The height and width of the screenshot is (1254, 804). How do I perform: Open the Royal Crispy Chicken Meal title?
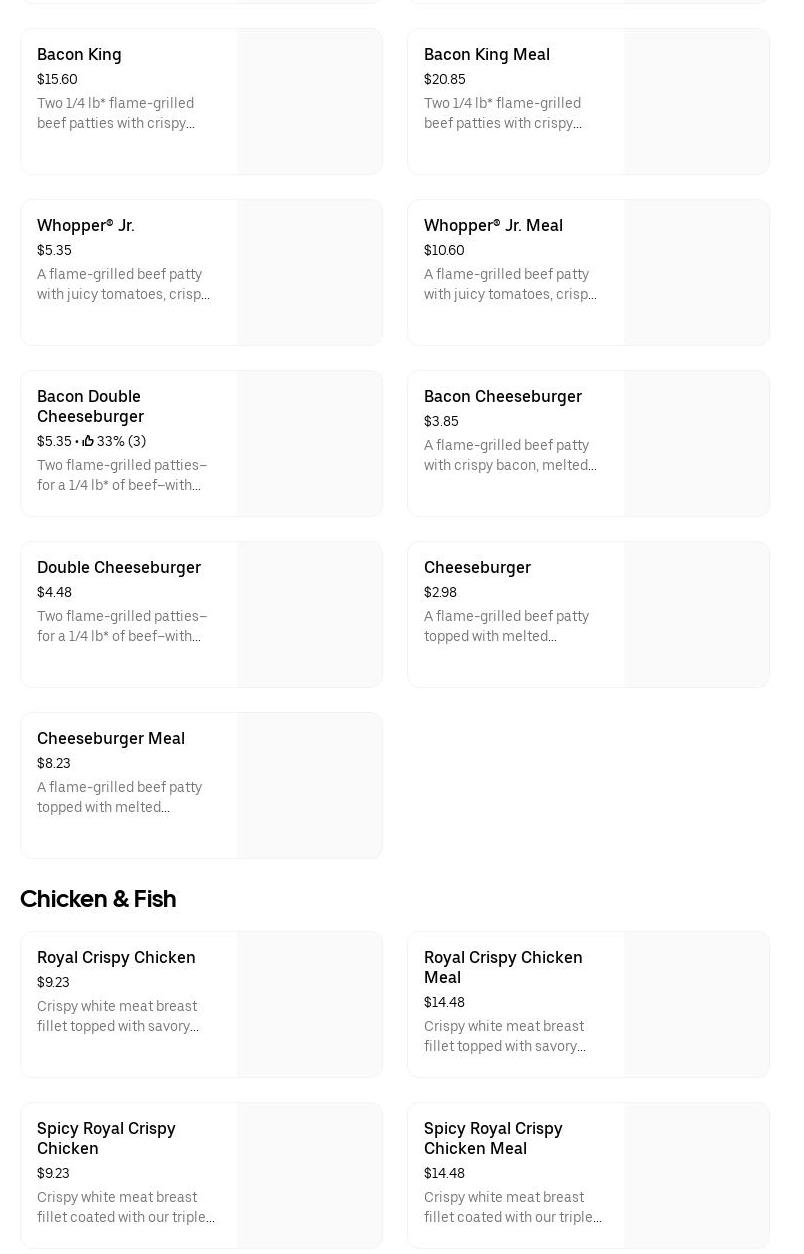[503, 967]
